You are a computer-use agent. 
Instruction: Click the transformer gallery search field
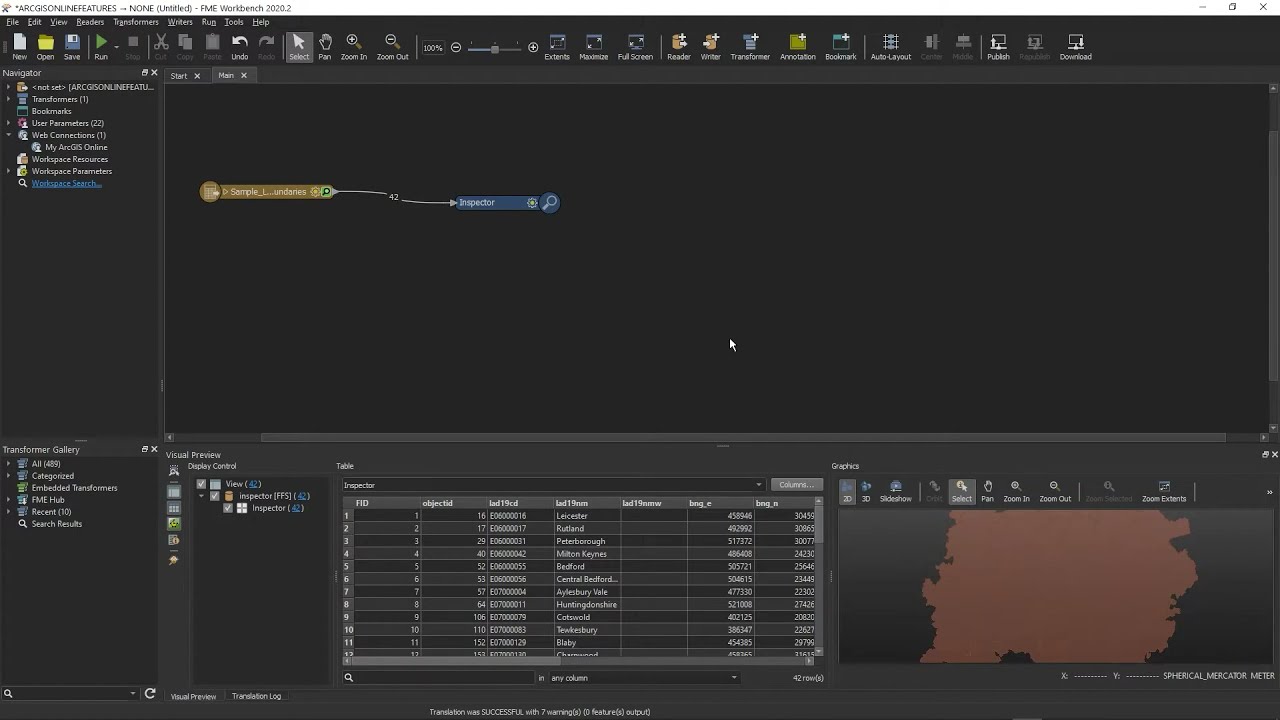[72, 693]
